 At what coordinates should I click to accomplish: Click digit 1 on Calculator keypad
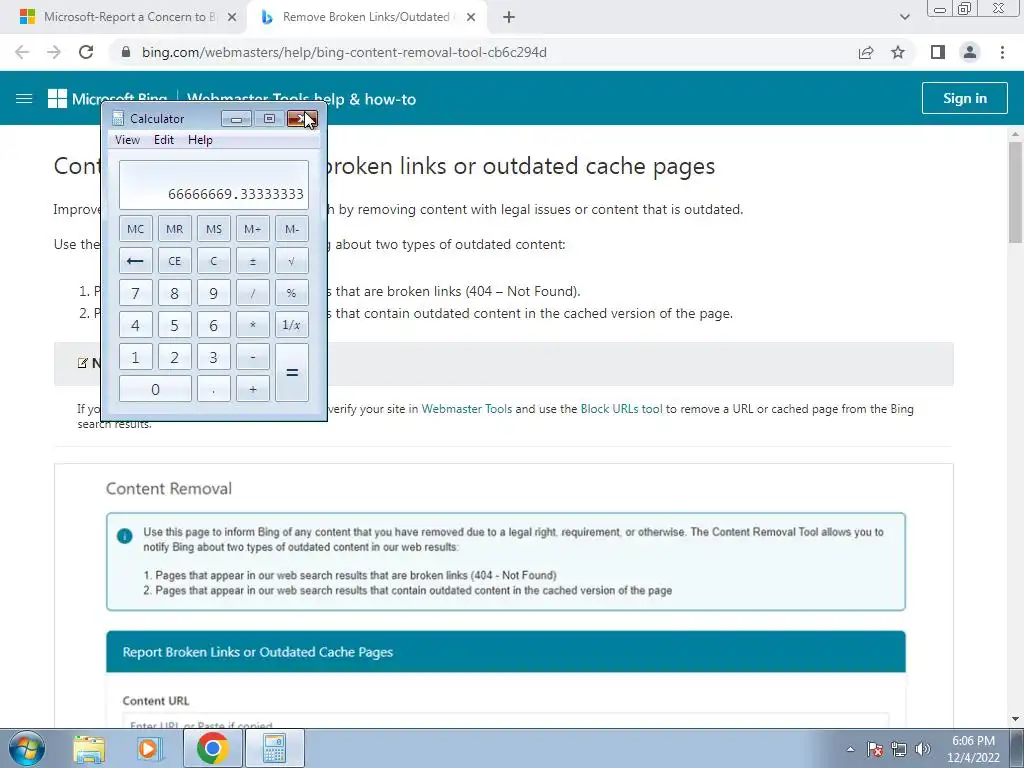tap(135, 357)
